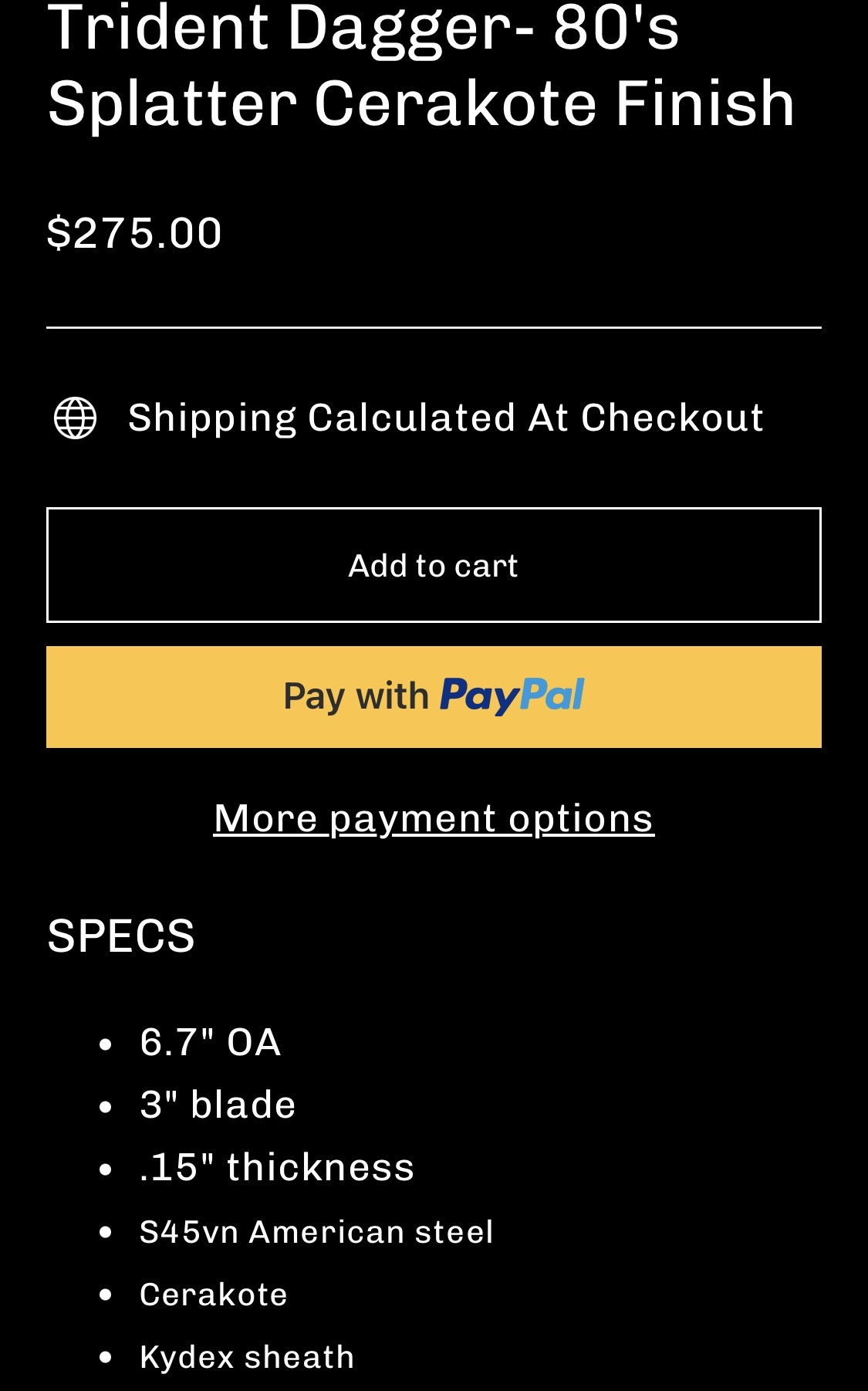Click the $275.00 price
Screen dimensions: 868x1391
click(x=134, y=232)
